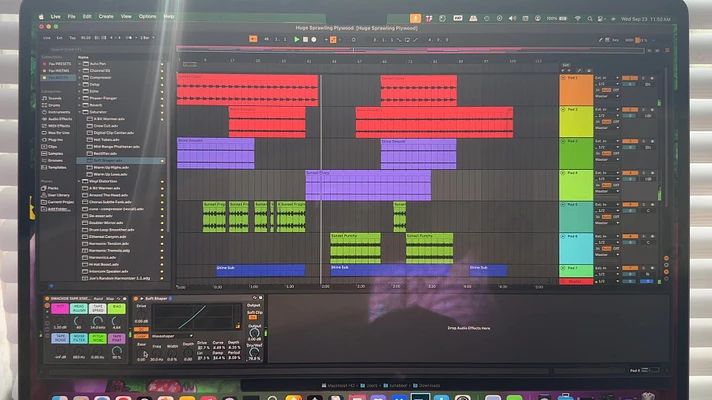Open the View menu
The width and height of the screenshot is (712, 400).
pos(126,16)
